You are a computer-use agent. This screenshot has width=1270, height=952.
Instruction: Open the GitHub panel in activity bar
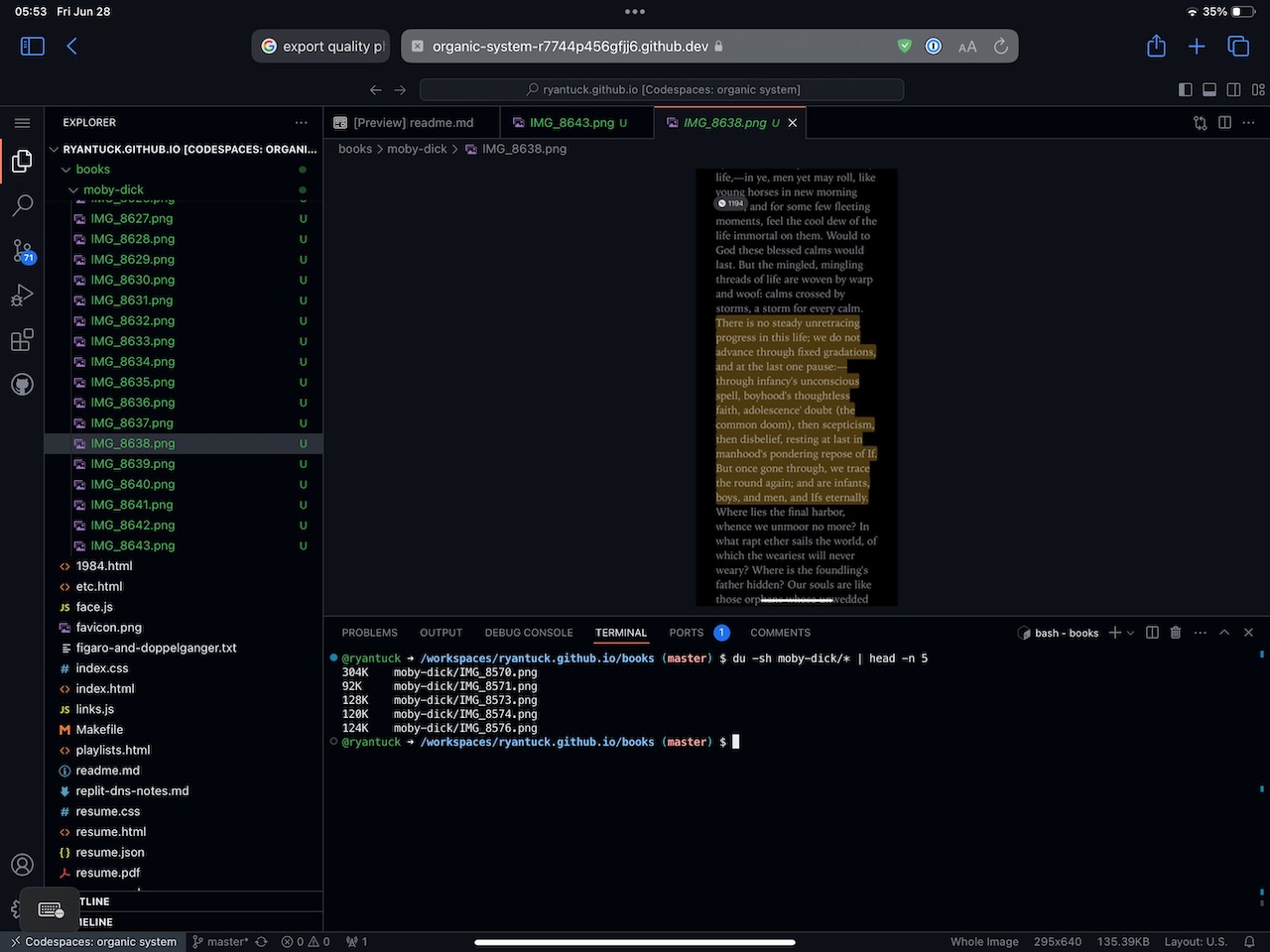pyautogui.click(x=22, y=385)
